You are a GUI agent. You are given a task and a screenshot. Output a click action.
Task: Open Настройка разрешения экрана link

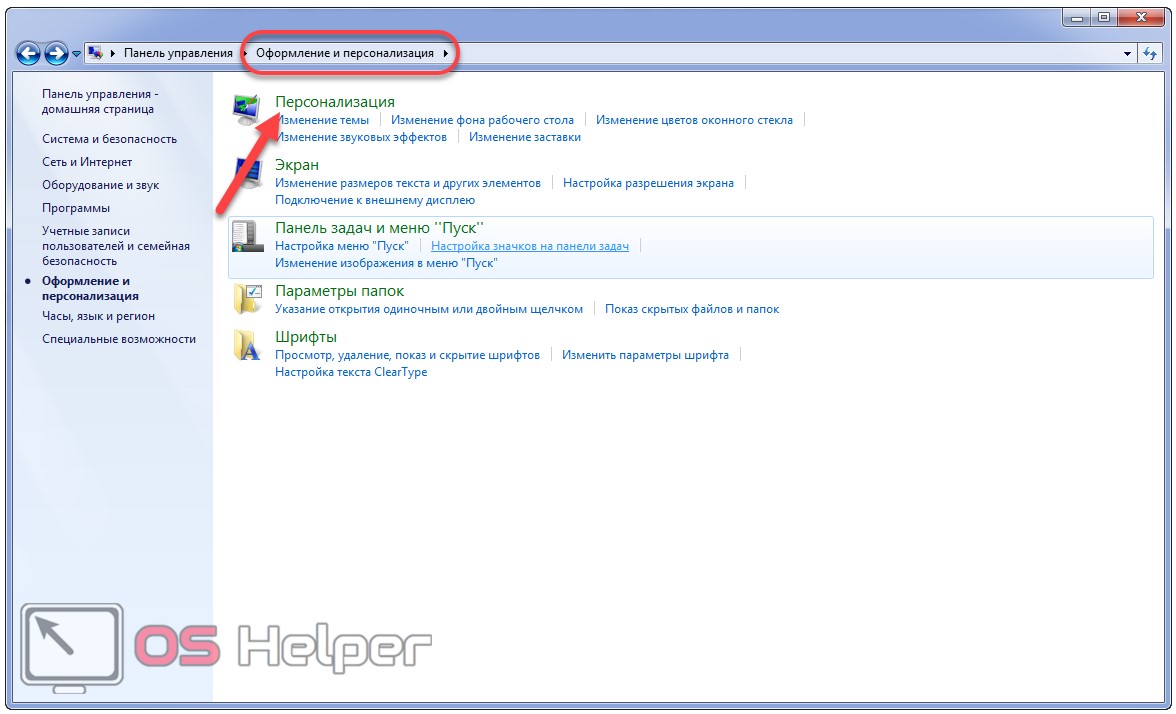pyautogui.click(x=648, y=183)
